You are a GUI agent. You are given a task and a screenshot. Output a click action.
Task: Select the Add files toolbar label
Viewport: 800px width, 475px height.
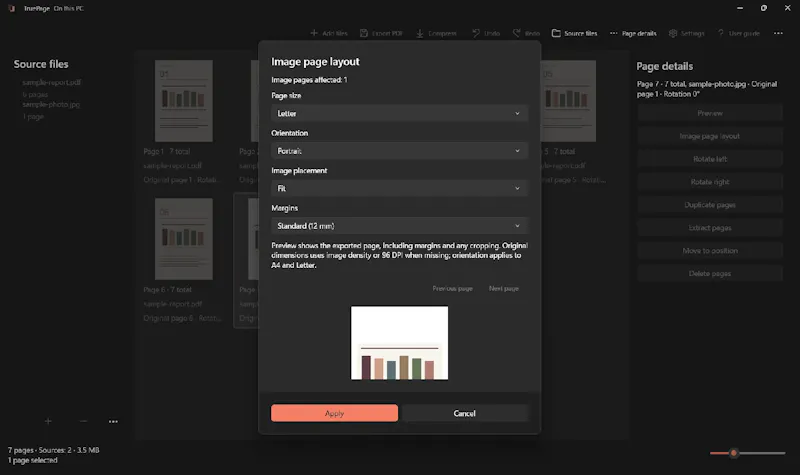335,34
